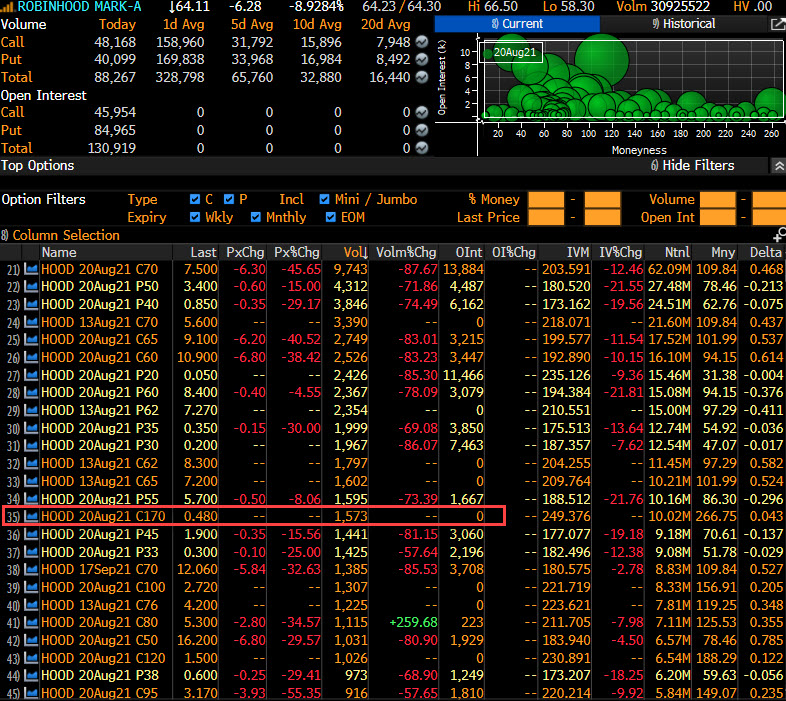
Task: Select row HOOD 20Aug21 P33
Action: click(x=393, y=552)
